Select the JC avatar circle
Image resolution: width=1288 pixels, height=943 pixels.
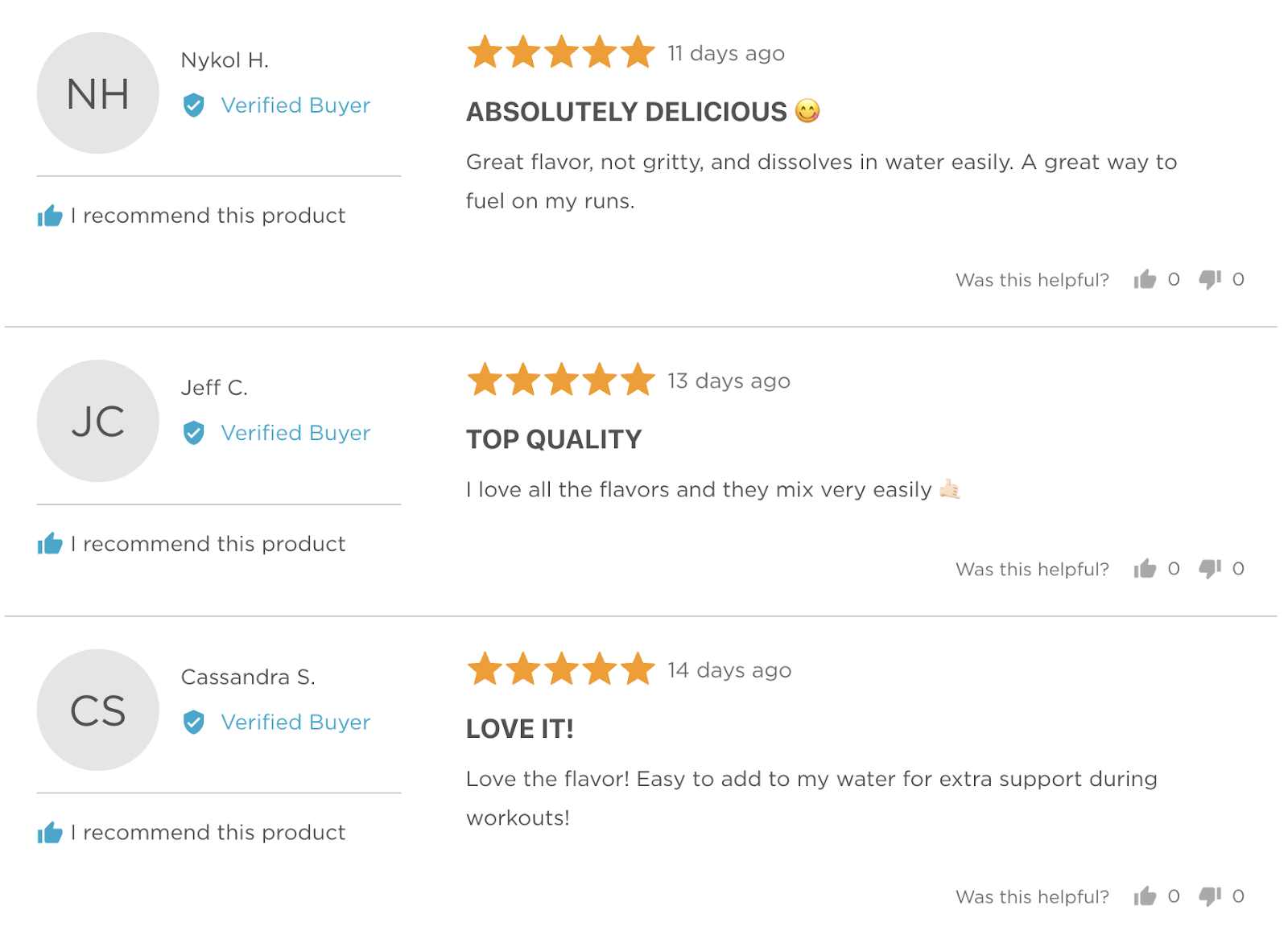pos(98,421)
